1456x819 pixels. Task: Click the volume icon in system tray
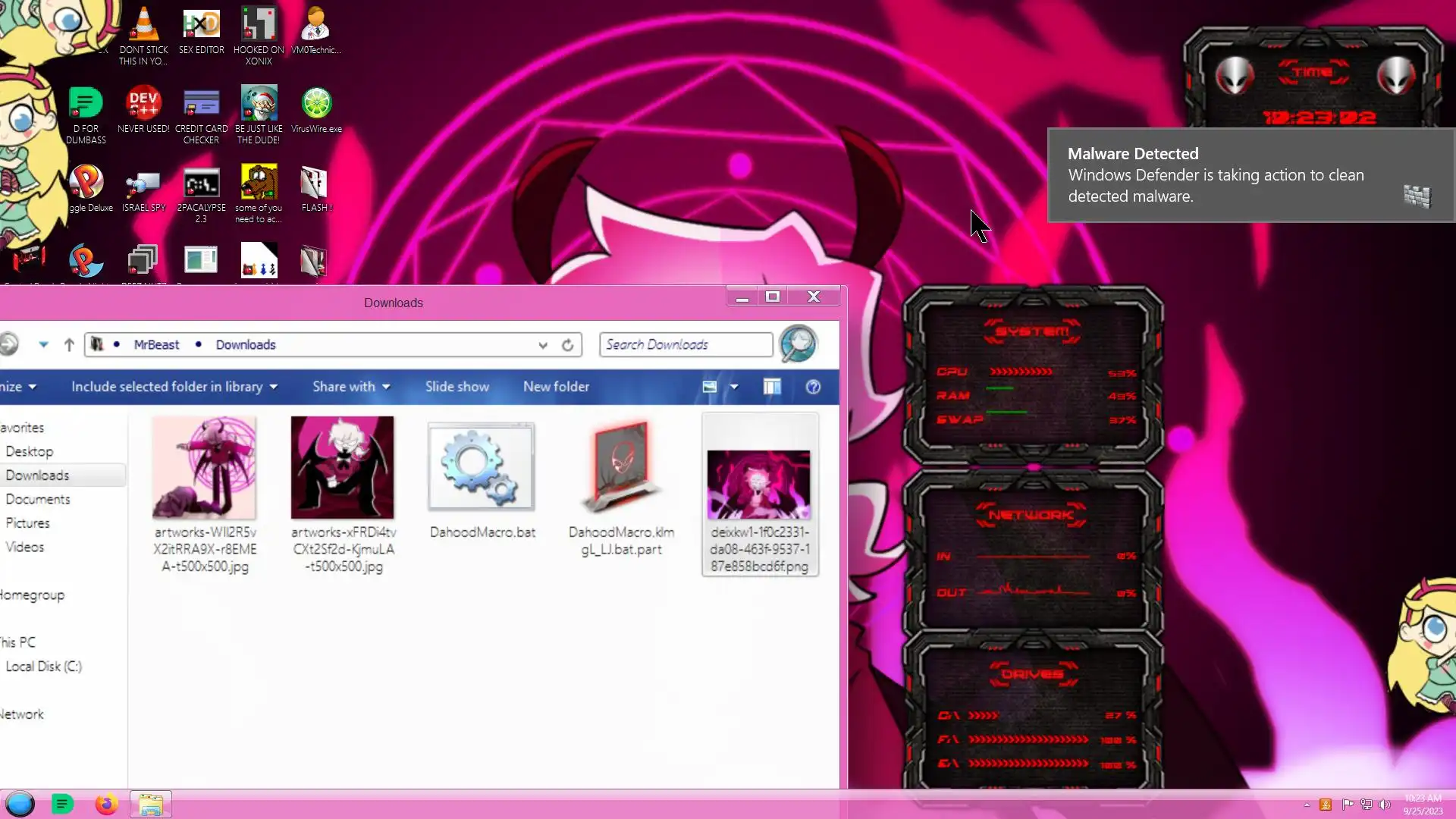(1385, 805)
